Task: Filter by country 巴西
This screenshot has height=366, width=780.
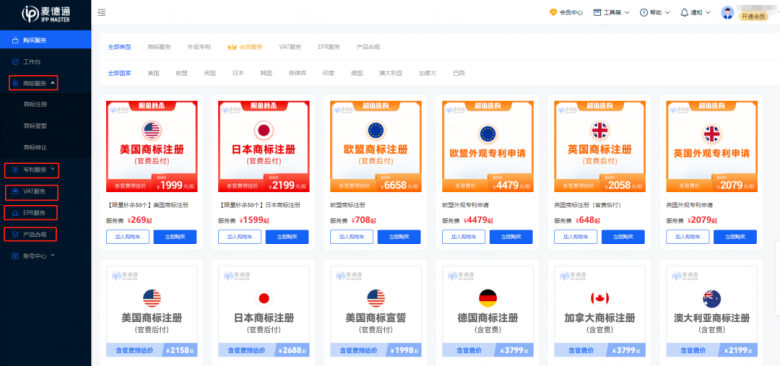Action: (x=459, y=73)
